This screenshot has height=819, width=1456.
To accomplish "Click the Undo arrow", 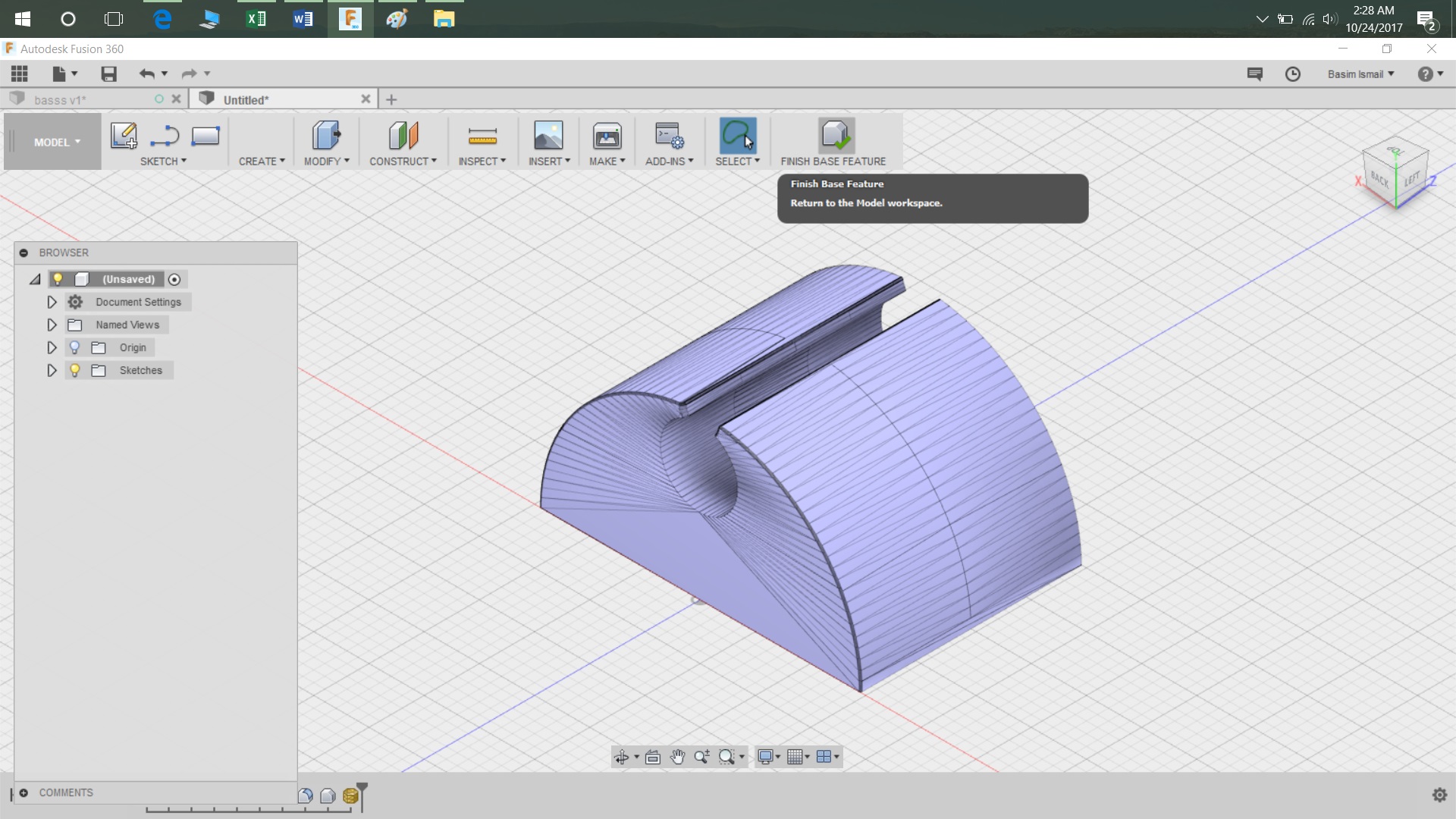I will [x=146, y=74].
